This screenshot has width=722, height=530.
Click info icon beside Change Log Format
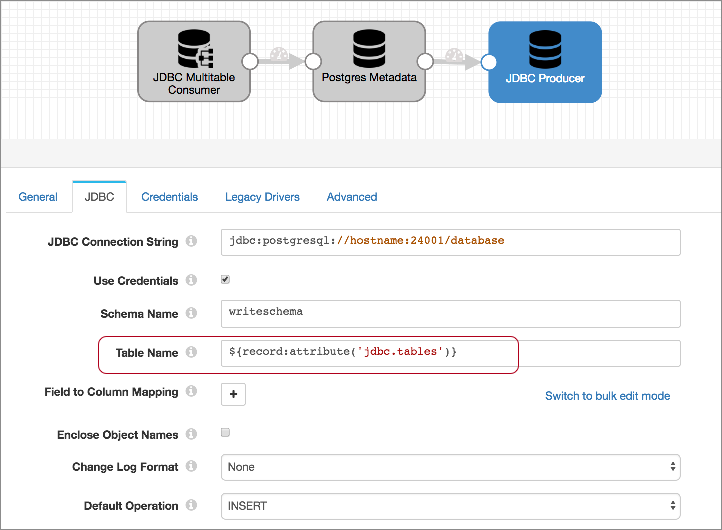click(x=191, y=467)
